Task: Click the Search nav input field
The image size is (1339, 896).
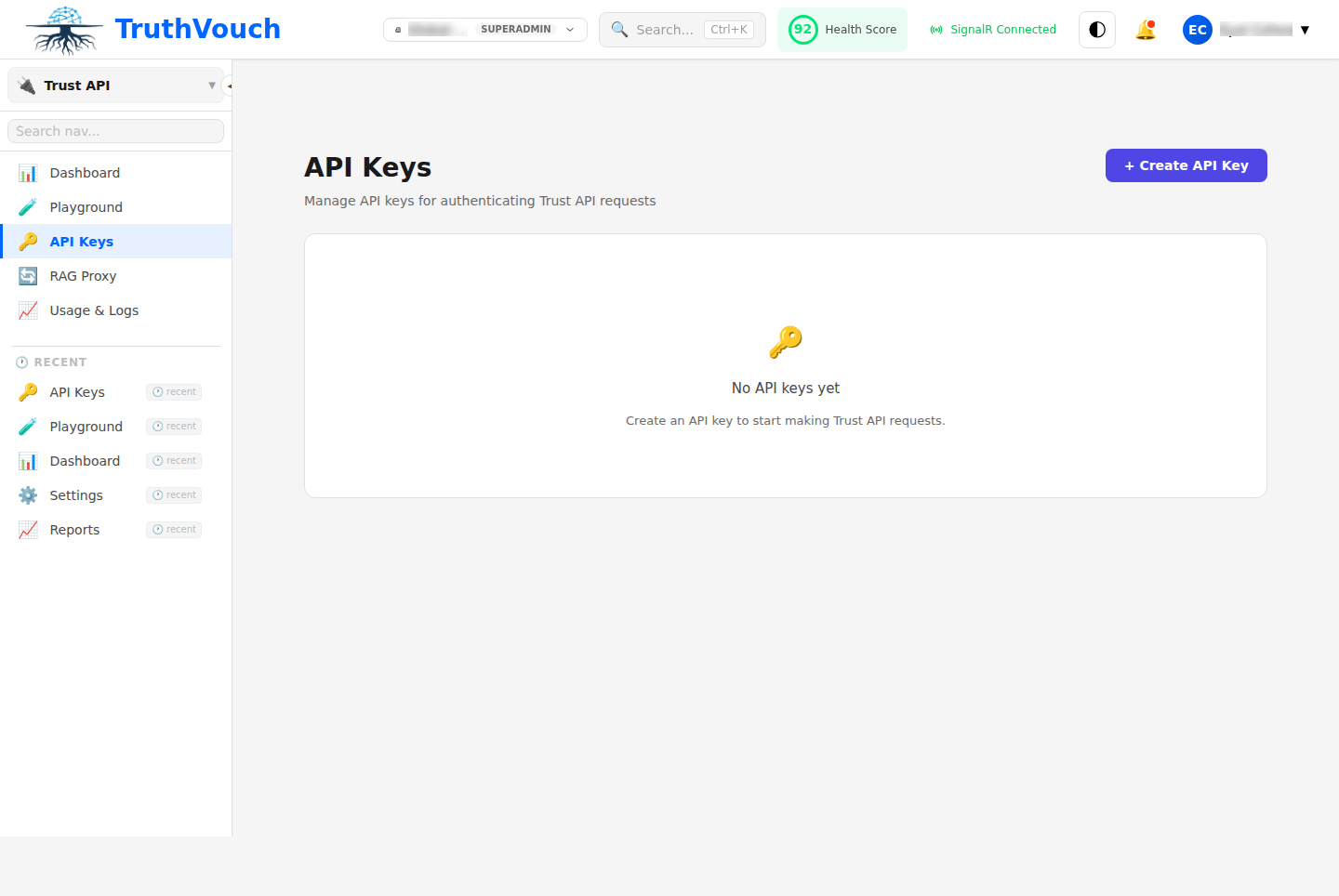Action: pyautogui.click(x=114, y=130)
